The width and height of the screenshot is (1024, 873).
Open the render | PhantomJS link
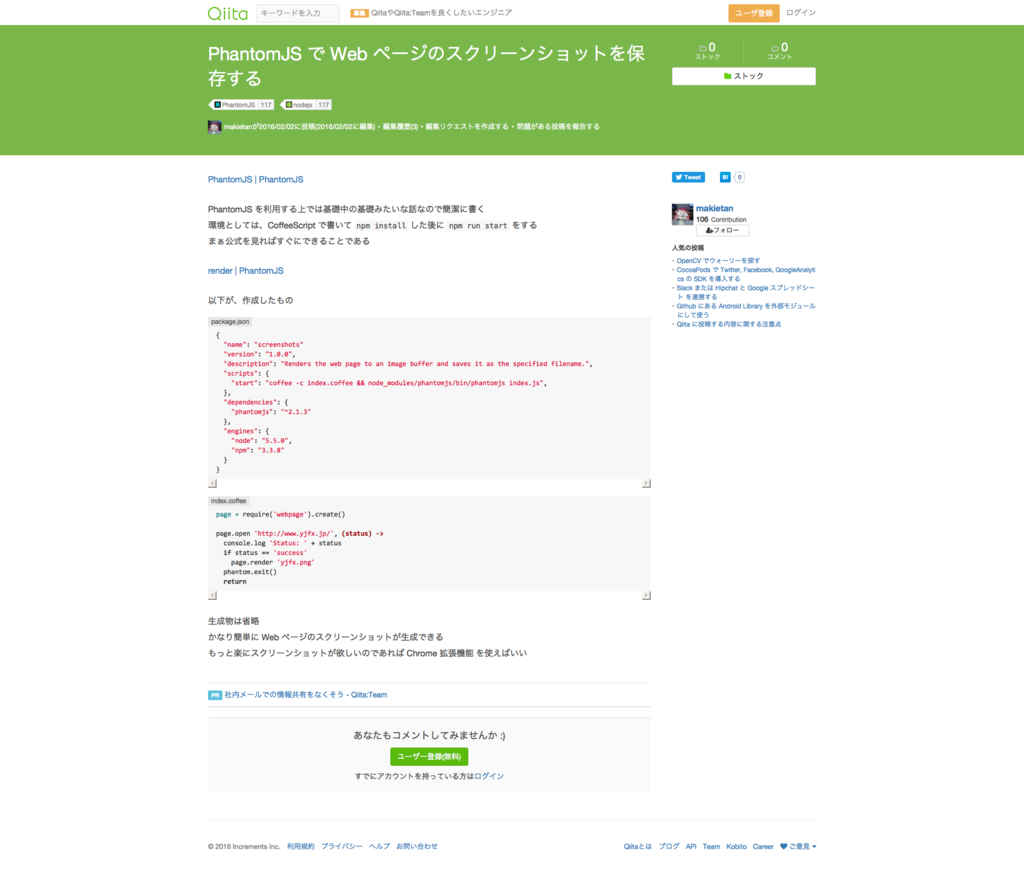pos(246,271)
